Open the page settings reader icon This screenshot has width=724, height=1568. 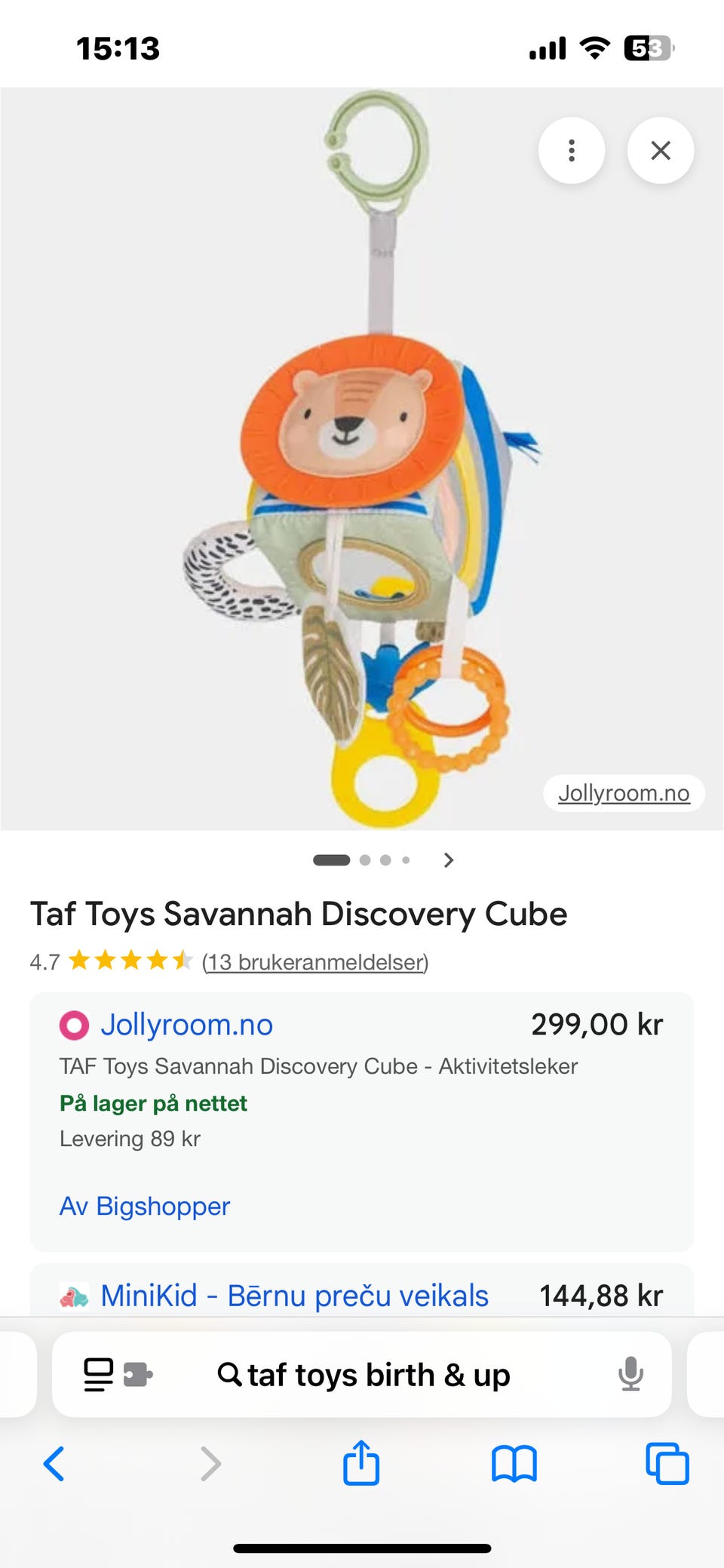coord(99,1374)
